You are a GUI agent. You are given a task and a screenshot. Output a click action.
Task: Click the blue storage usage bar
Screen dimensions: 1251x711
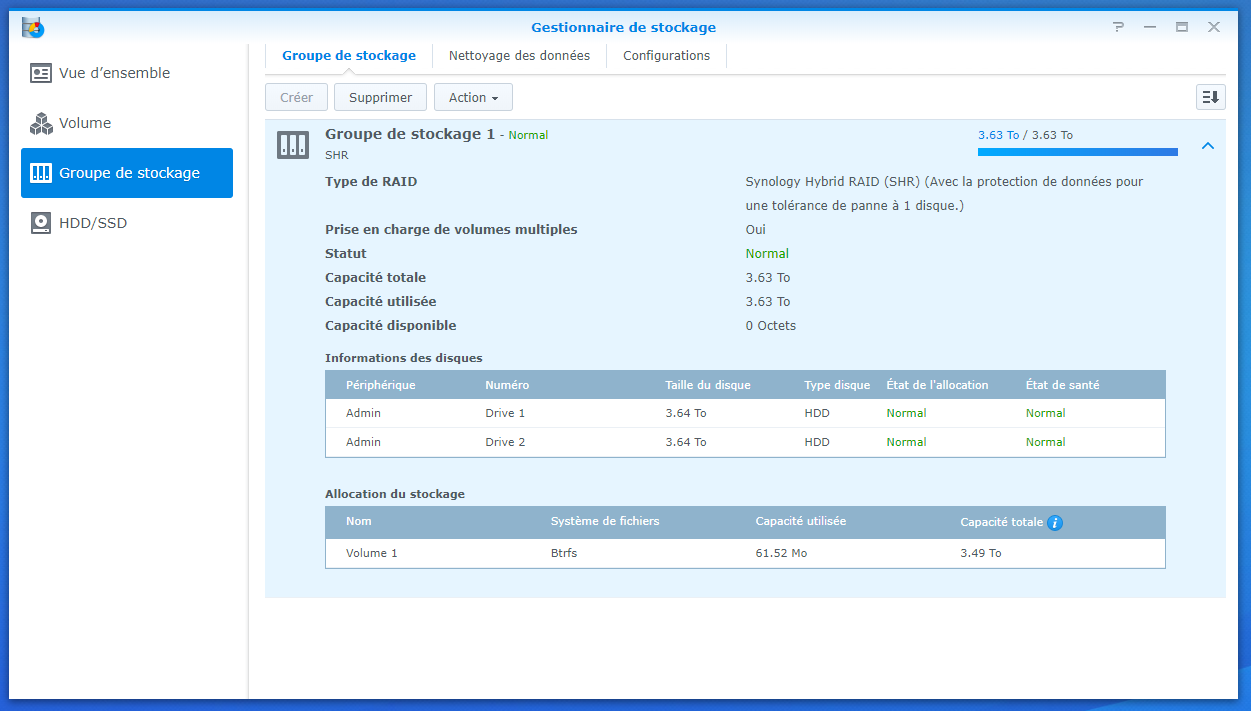(x=1077, y=152)
